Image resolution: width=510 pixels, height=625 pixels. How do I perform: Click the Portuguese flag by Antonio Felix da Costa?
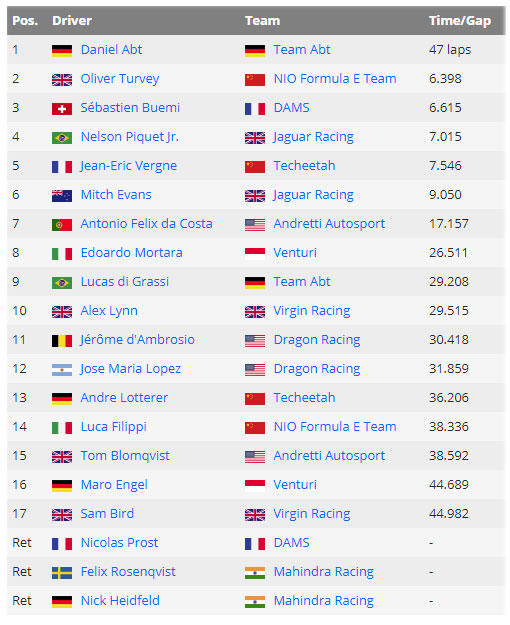point(62,225)
